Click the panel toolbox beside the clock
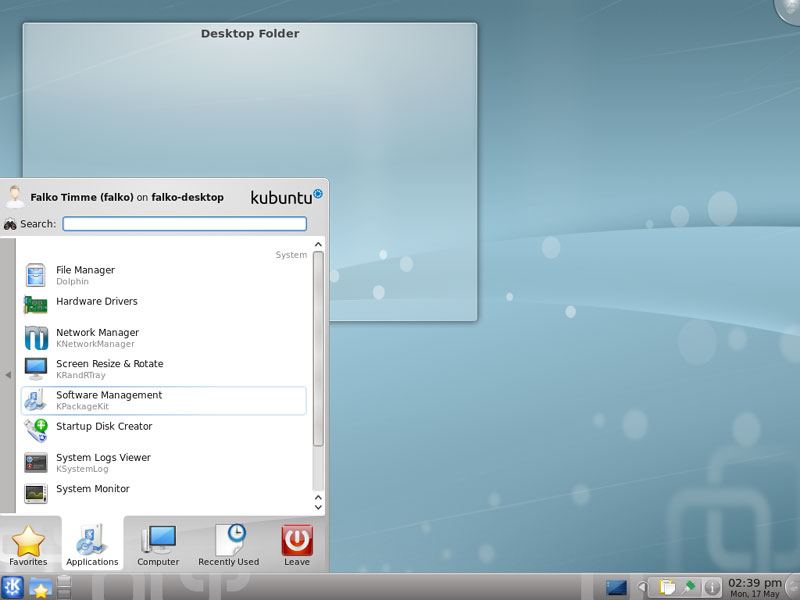Viewport: 800px width, 600px height. [793, 587]
